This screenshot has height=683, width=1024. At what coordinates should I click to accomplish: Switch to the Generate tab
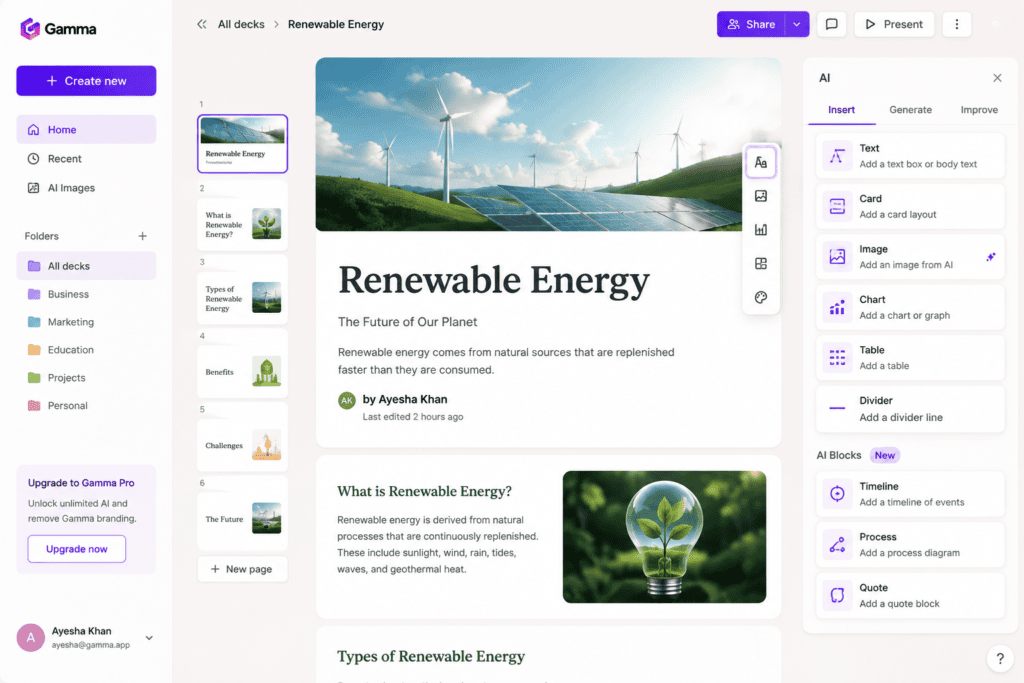coord(910,110)
